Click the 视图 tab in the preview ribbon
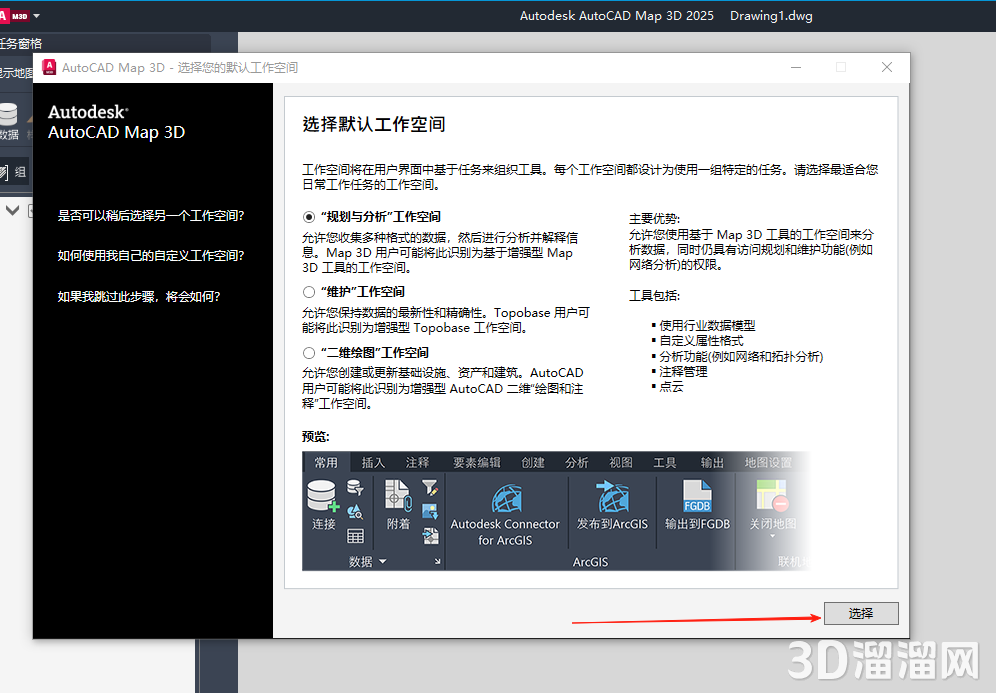This screenshot has width=996, height=693. point(621,462)
